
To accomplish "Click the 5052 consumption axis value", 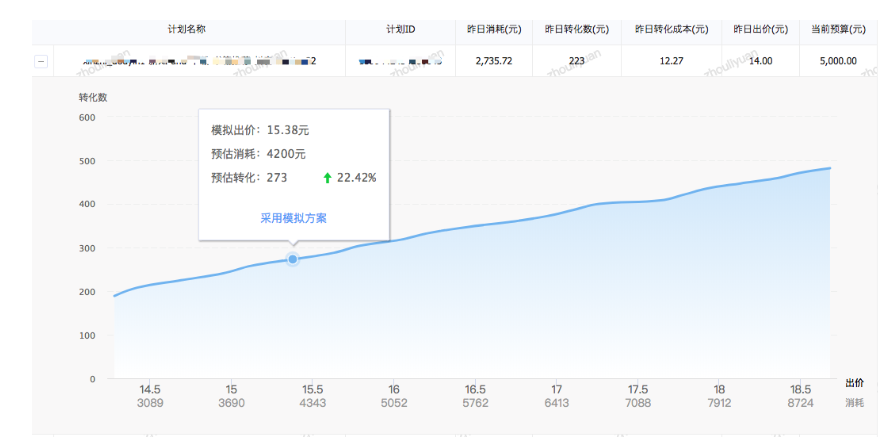I will pos(394,403).
